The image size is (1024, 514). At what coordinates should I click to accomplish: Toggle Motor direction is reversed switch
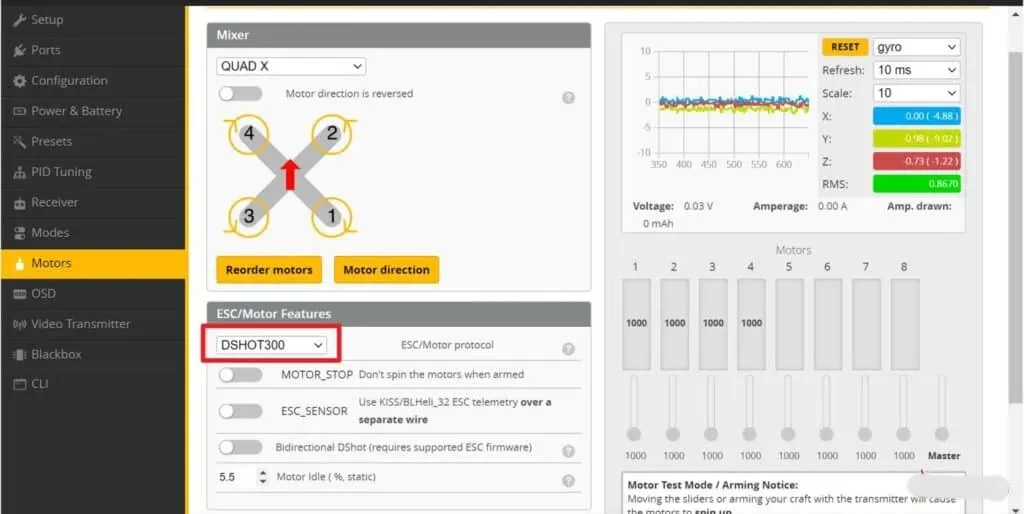coord(240,94)
